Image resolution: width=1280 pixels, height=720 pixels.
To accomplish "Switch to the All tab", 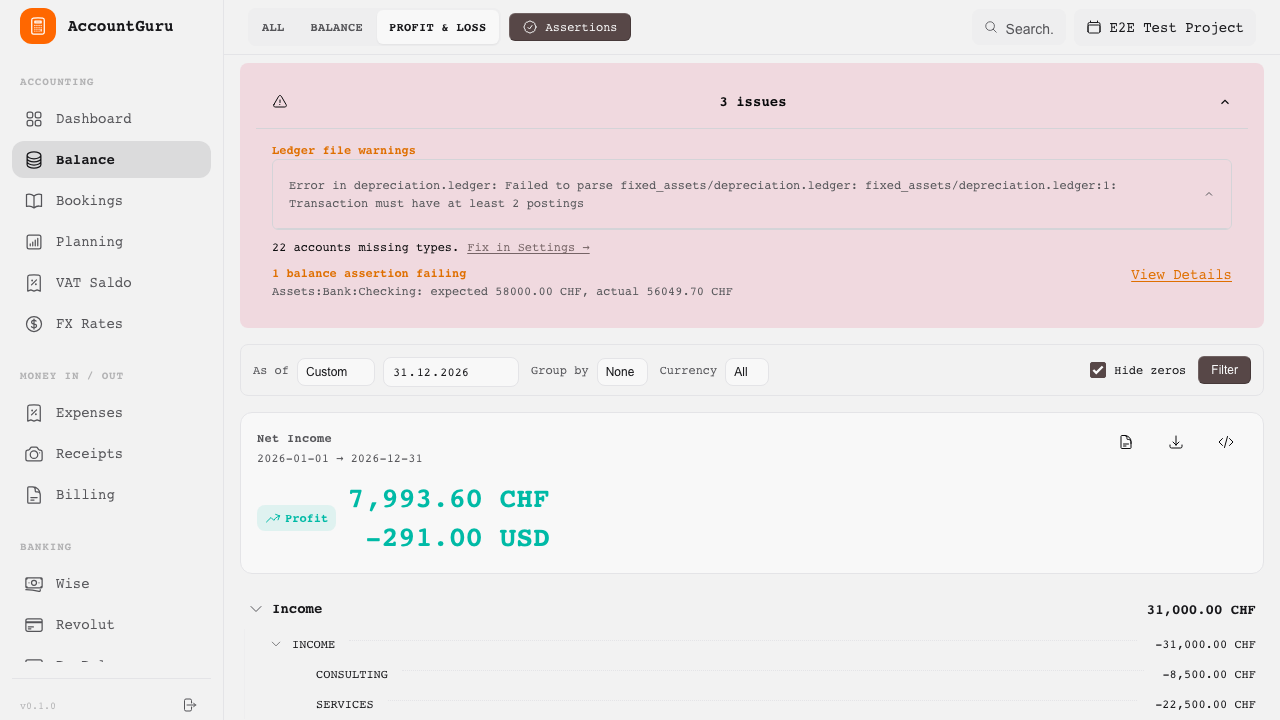I will (x=273, y=27).
